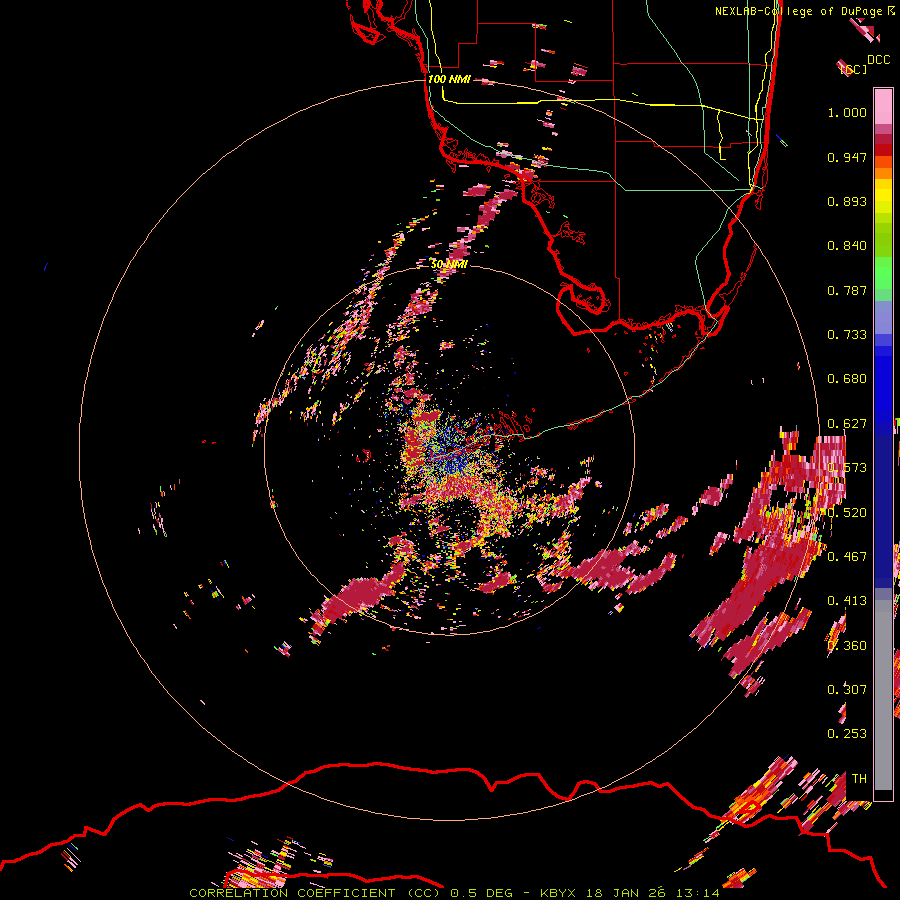Screen dimensions: 900x900
Task: Click the 13:14 timestamp text
Action: click(x=697, y=893)
